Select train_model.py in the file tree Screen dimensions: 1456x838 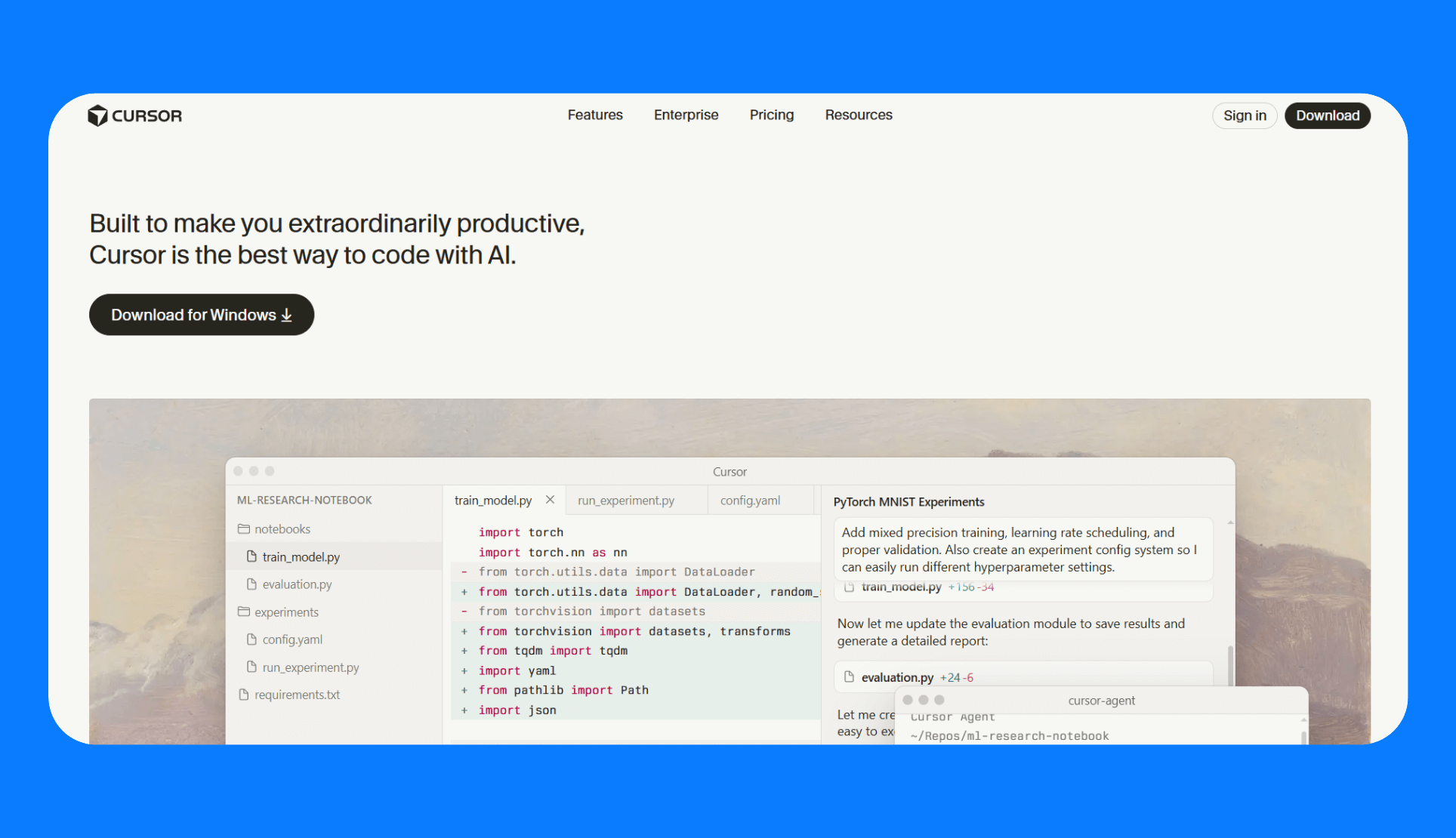tap(301, 557)
